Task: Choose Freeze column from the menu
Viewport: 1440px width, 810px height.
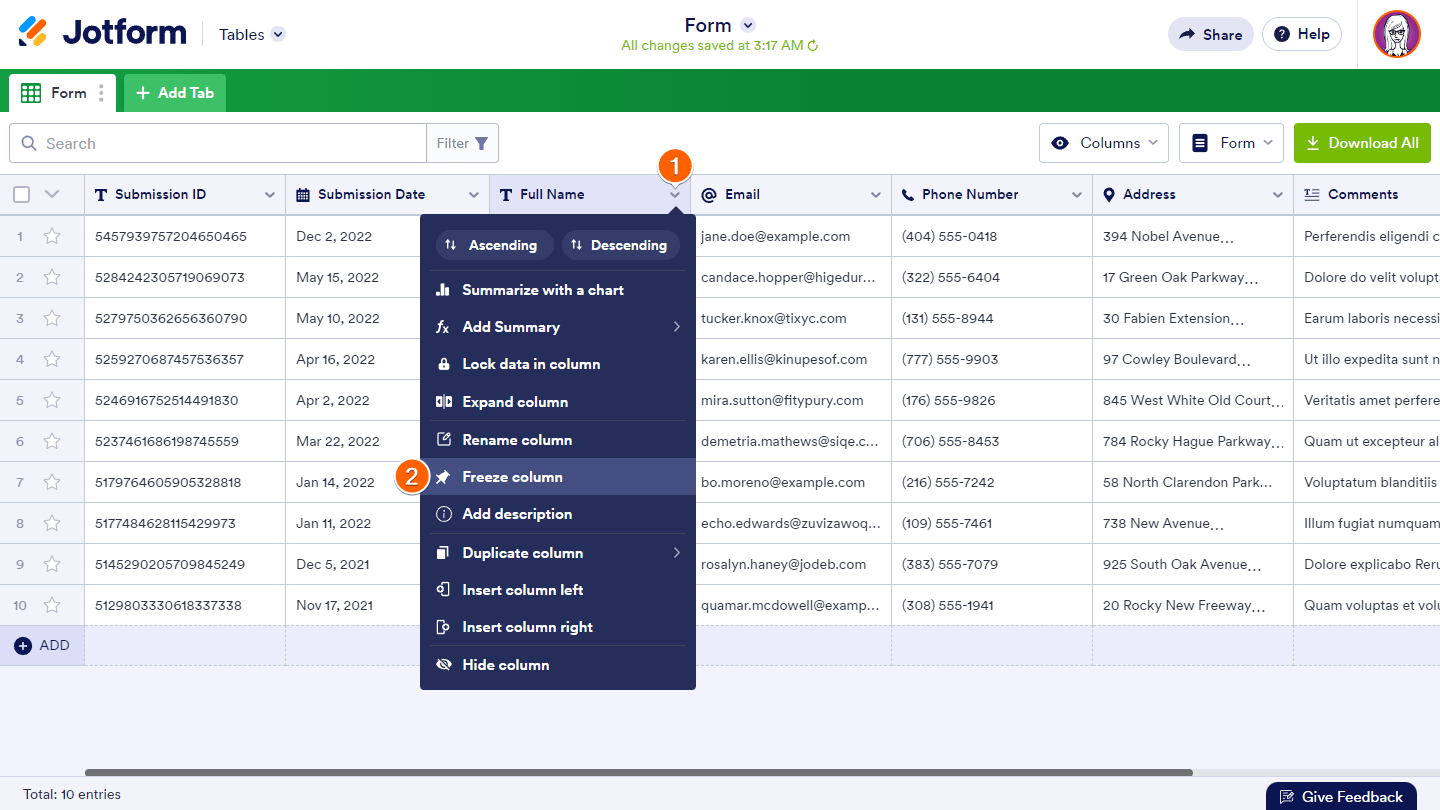Action: point(512,477)
